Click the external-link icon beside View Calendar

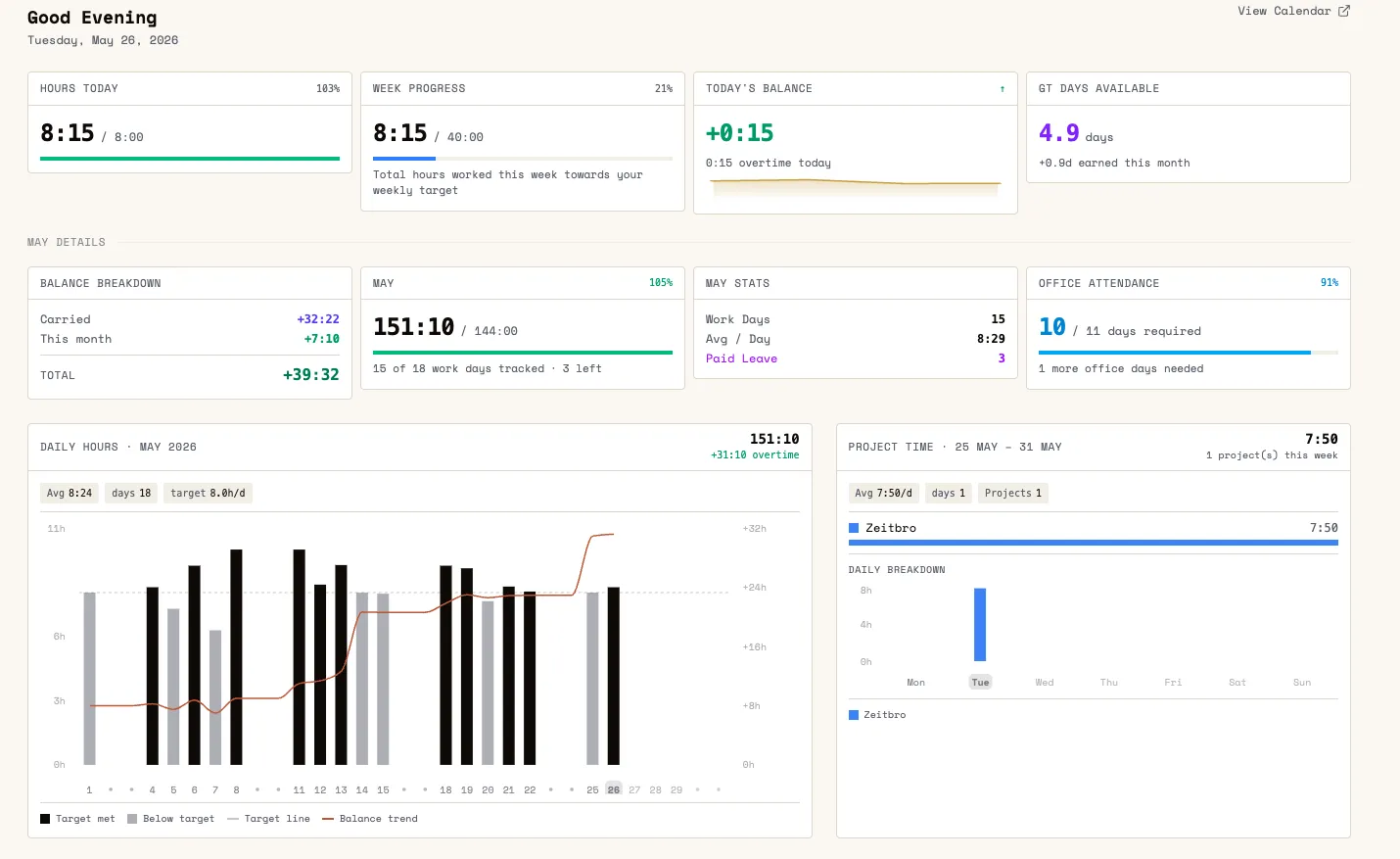pos(1344,11)
